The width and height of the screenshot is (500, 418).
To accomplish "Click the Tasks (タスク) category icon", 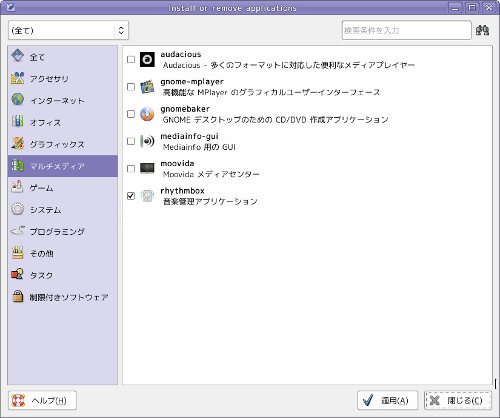I will (17, 274).
